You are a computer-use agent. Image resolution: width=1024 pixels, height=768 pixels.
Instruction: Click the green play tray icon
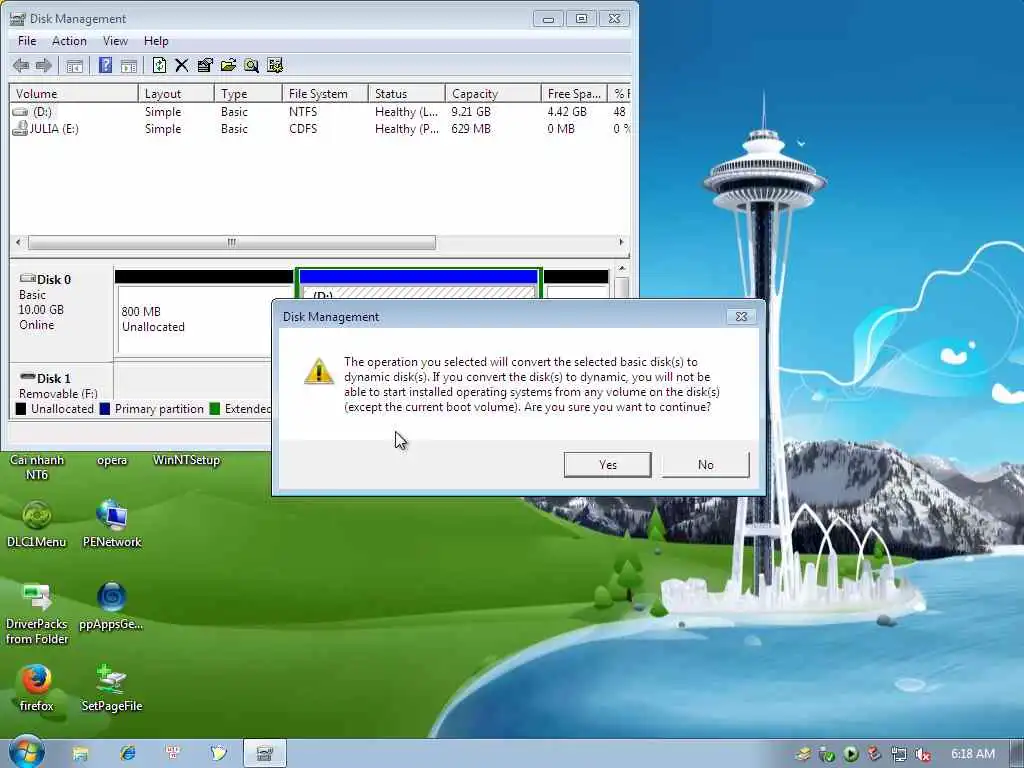pos(850,754)
